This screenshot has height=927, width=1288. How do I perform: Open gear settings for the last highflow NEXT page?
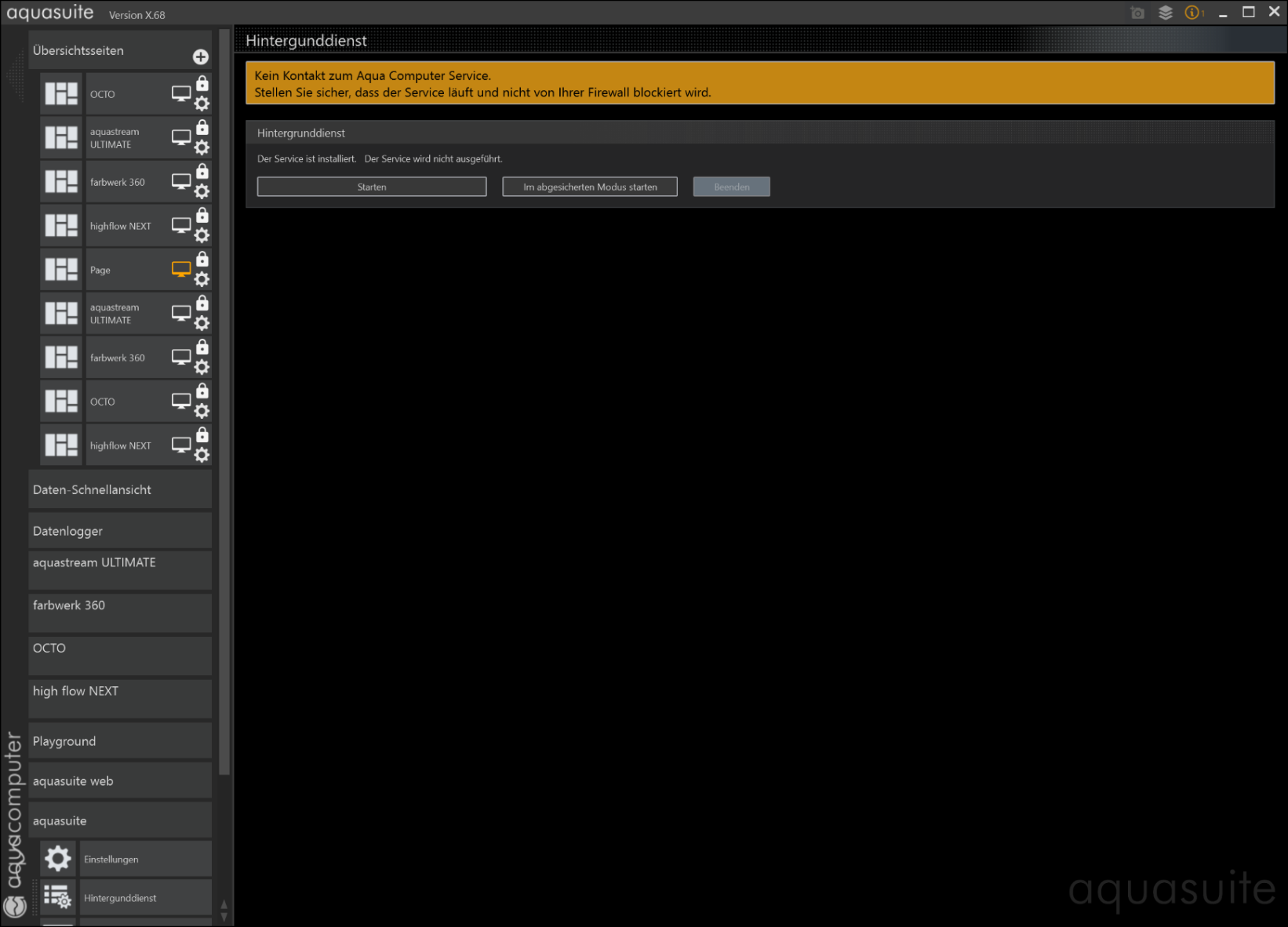pyautogui.click(x=202, y=455)
